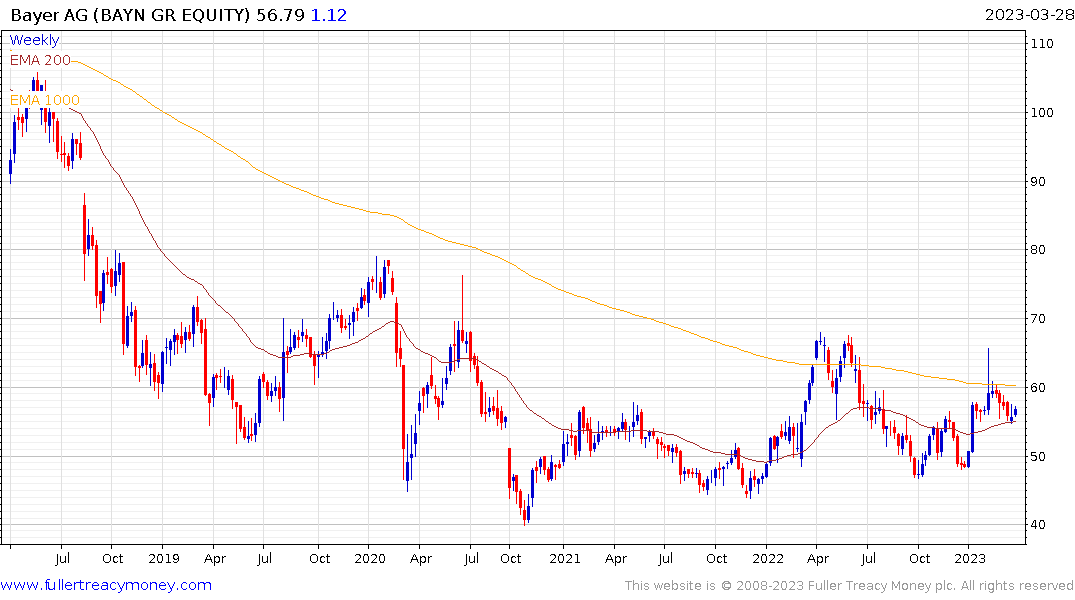Viewport: 1075px width, 600px height.
Task: Click the www.fullertreacymoney.com link
Action: [x=106, y=585]
